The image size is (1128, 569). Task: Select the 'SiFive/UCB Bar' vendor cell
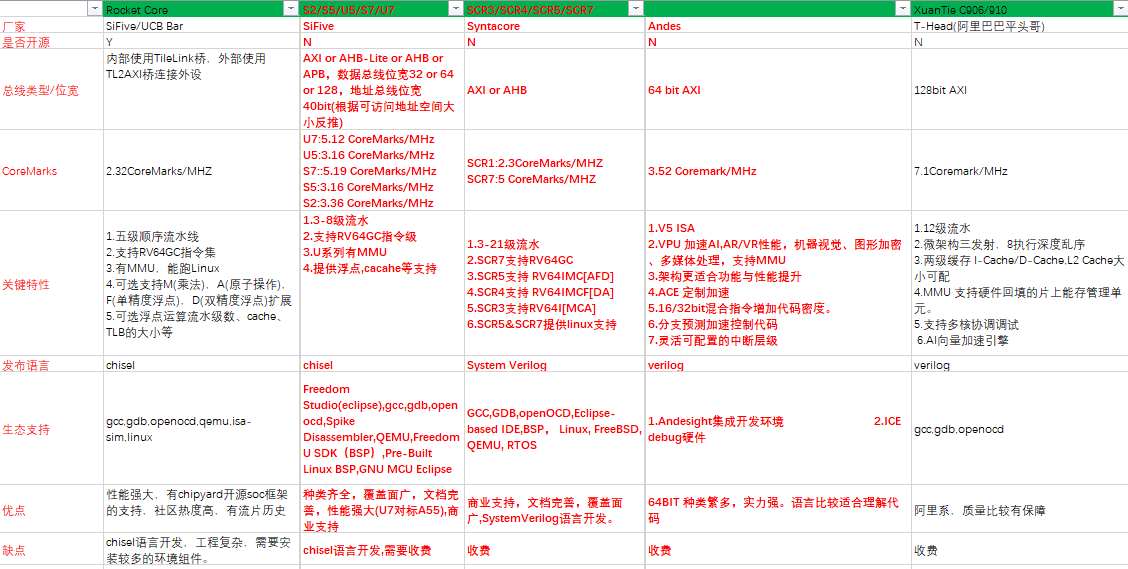(x=201, y=26)
